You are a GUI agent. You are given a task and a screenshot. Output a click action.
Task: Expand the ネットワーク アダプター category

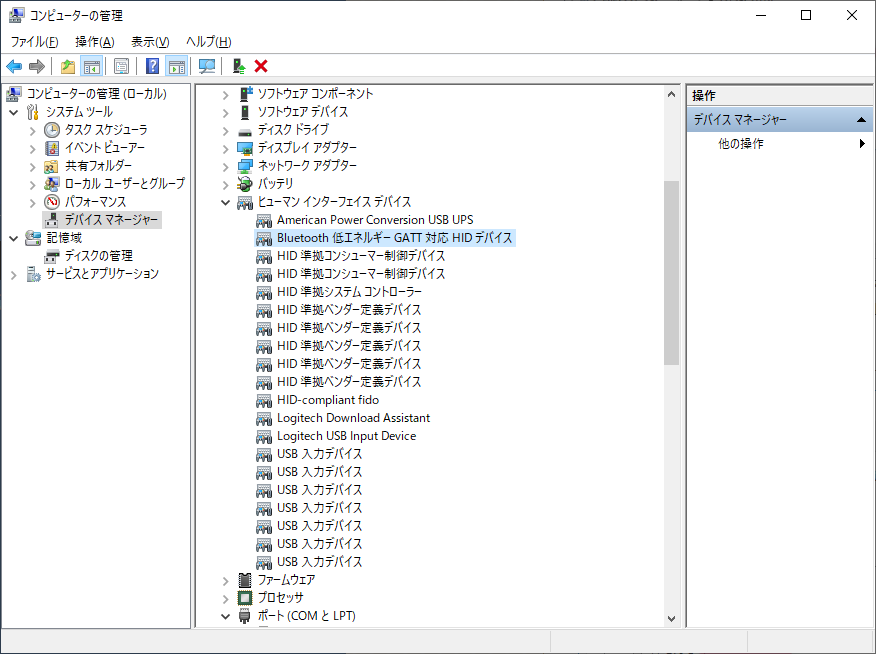pyautogui.click(x=225, y=166)
